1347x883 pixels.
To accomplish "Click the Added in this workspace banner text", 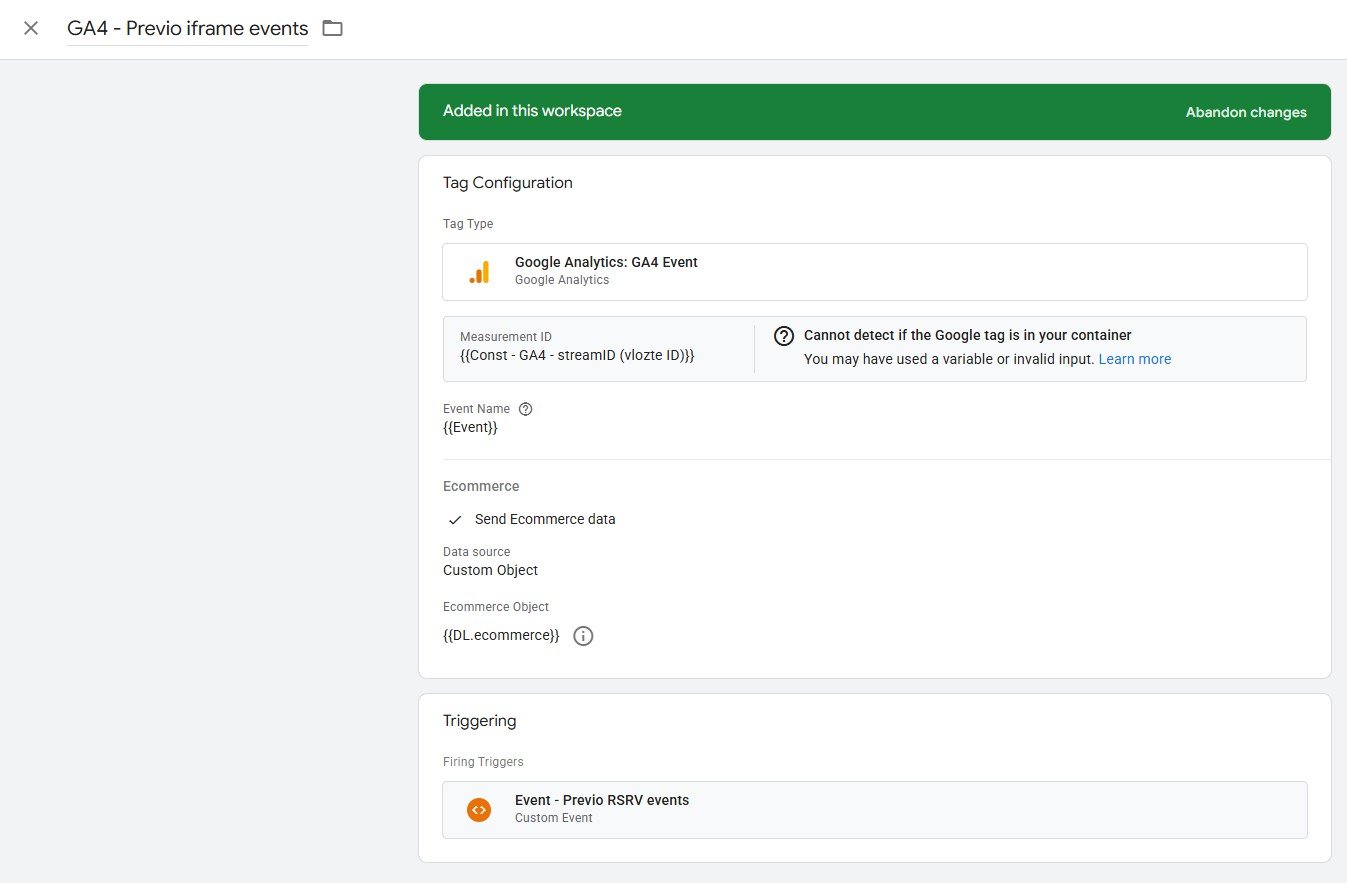I will coord(532,111).
